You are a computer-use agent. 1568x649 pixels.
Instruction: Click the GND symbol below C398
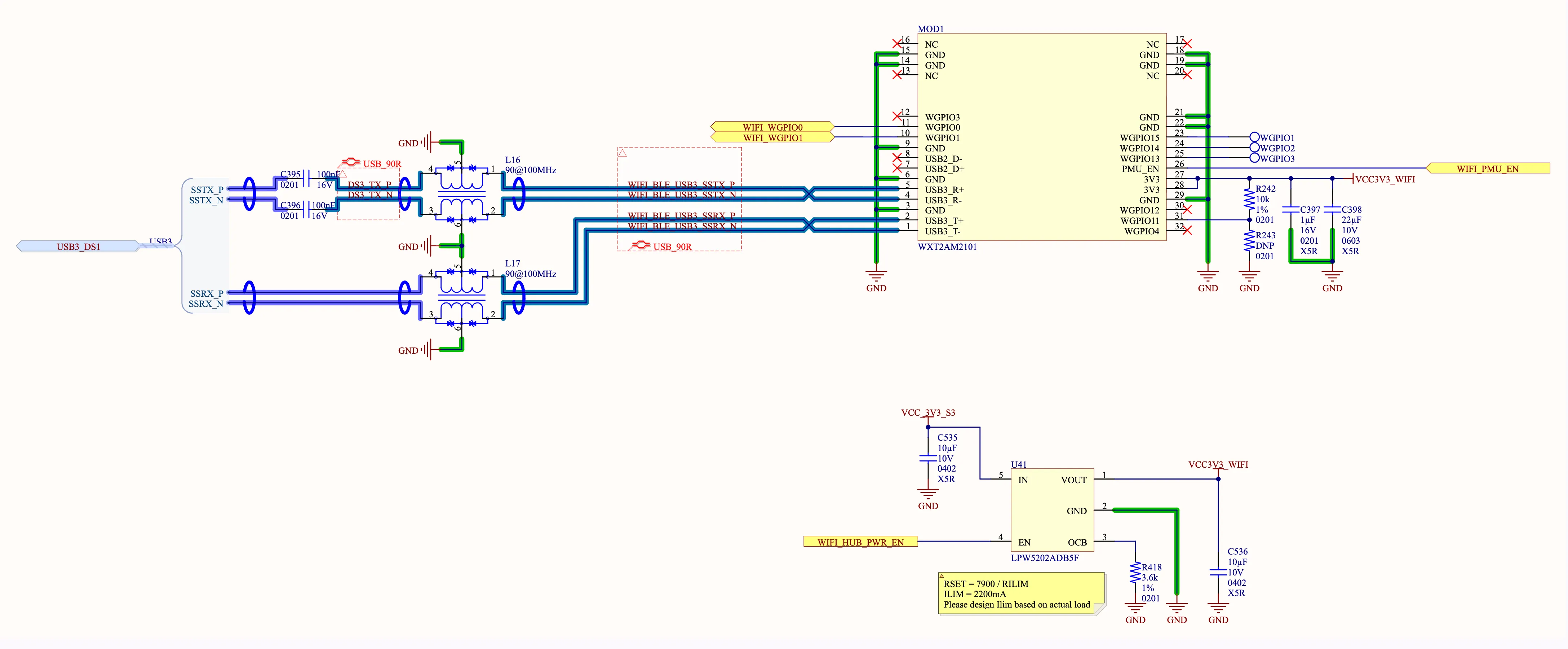1332,281
